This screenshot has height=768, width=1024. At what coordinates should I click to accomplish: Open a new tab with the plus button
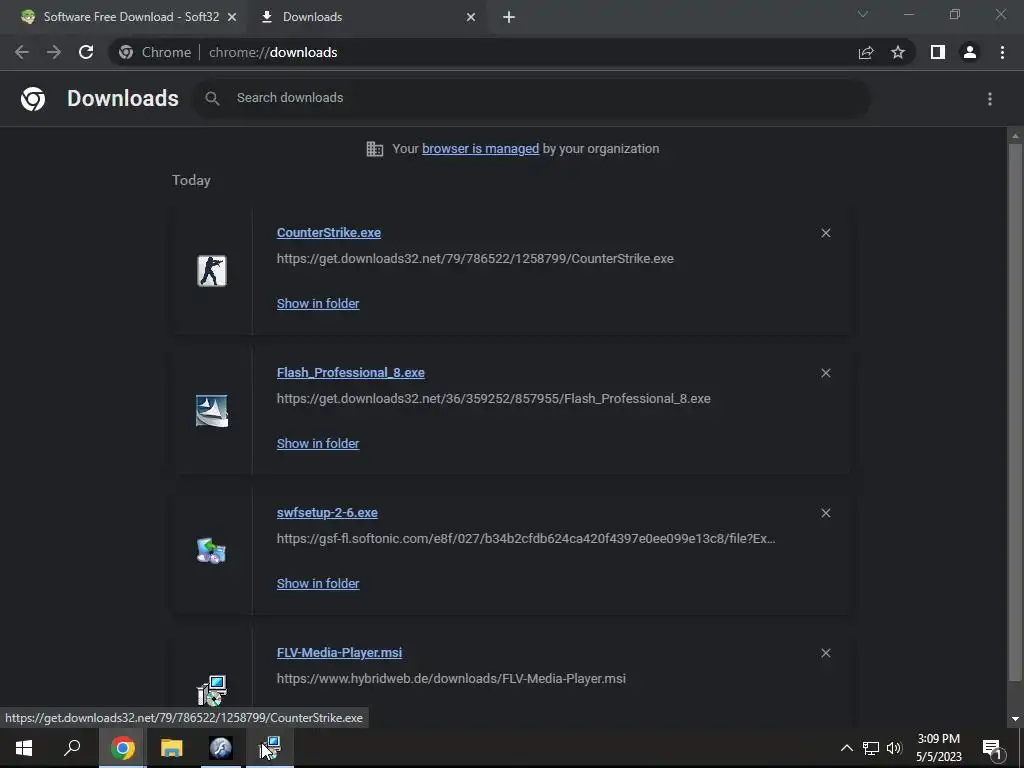point(509,17)
